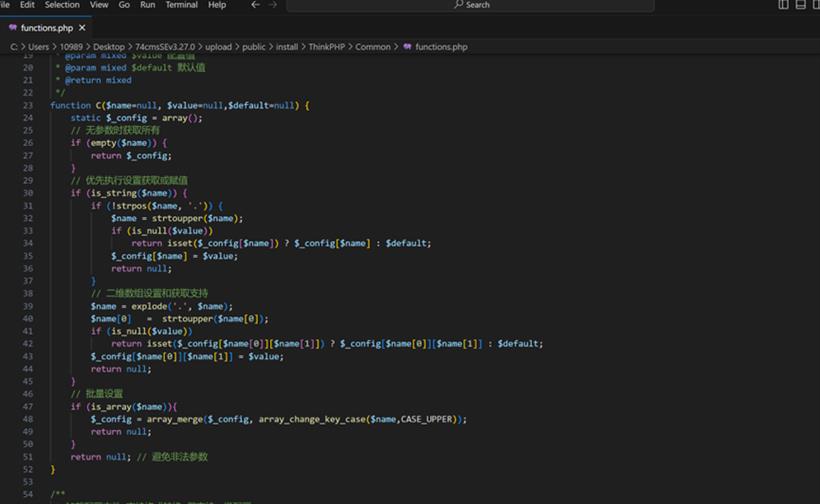
Task: Click '$name = strtoupper($name);' line
Action: tap(177, 218)
